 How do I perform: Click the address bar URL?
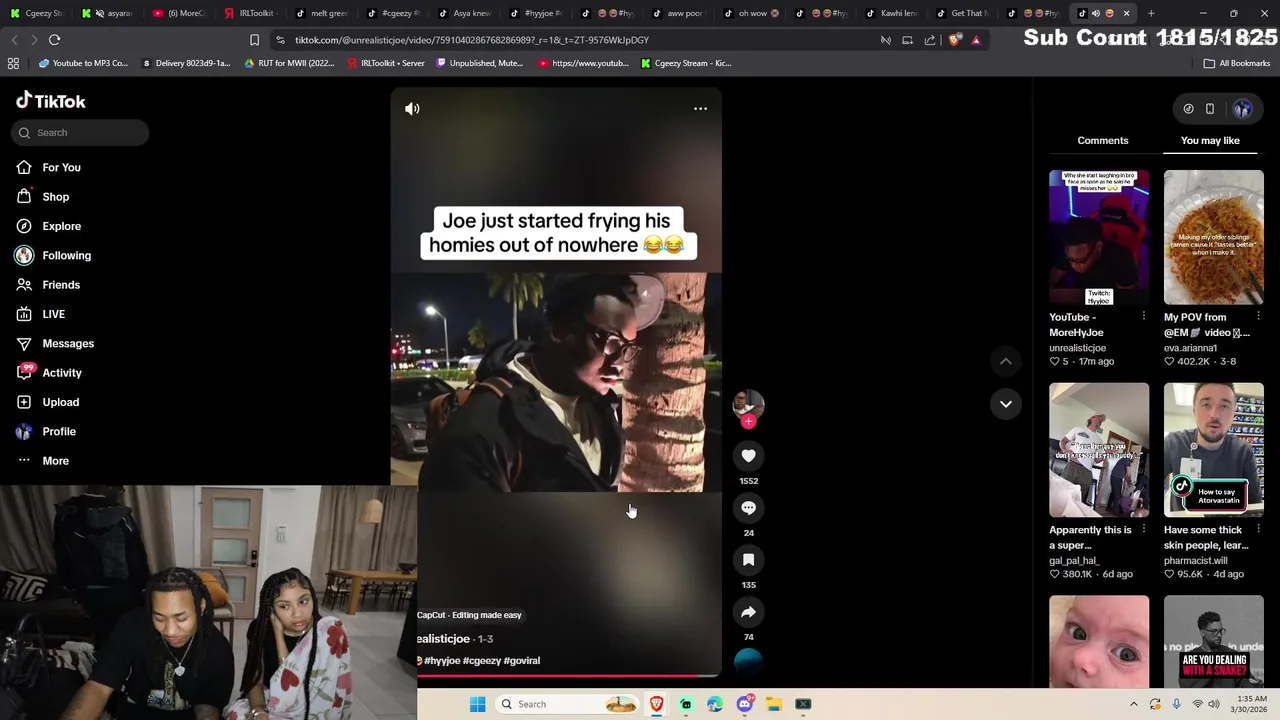click(x=472, y=40)
